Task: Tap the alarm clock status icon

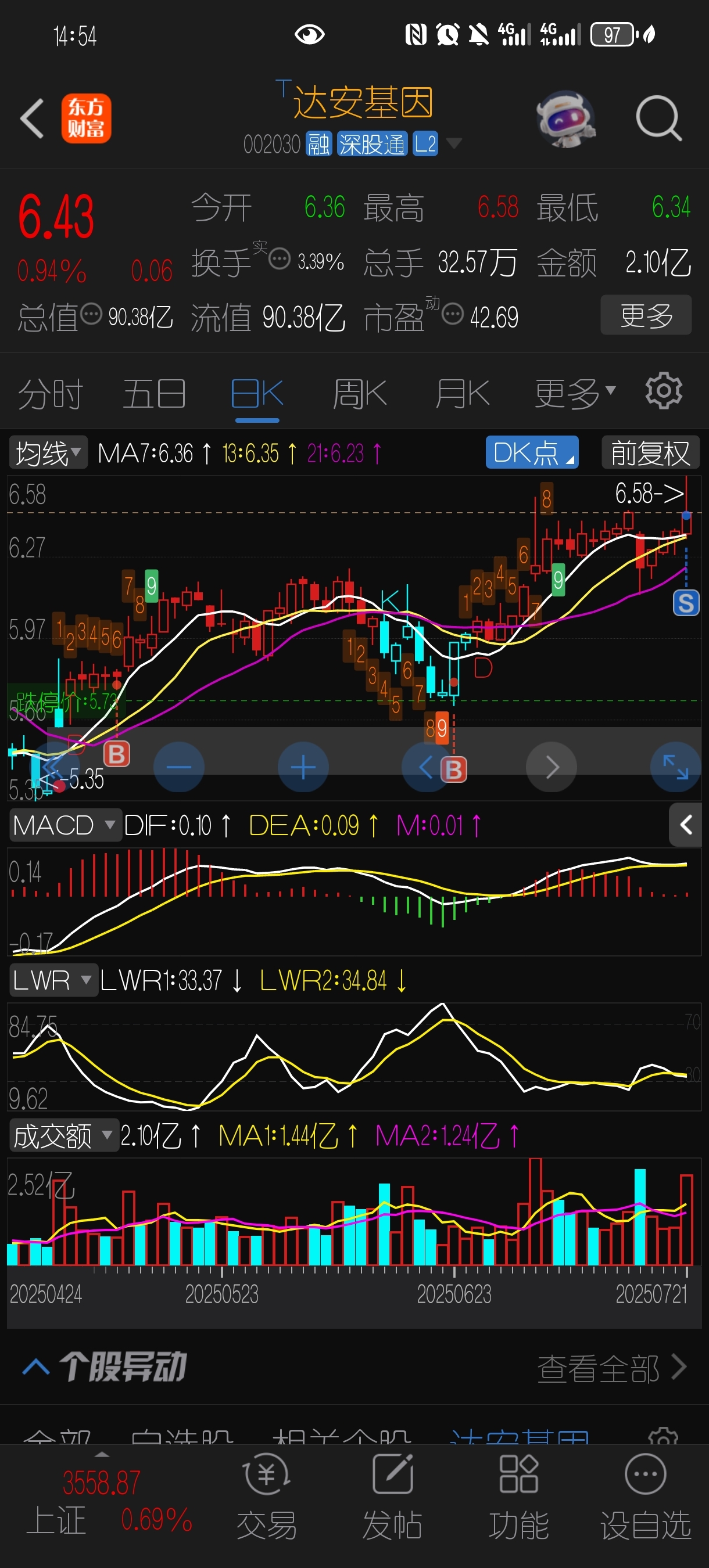Action: click(x=447, y=34)
